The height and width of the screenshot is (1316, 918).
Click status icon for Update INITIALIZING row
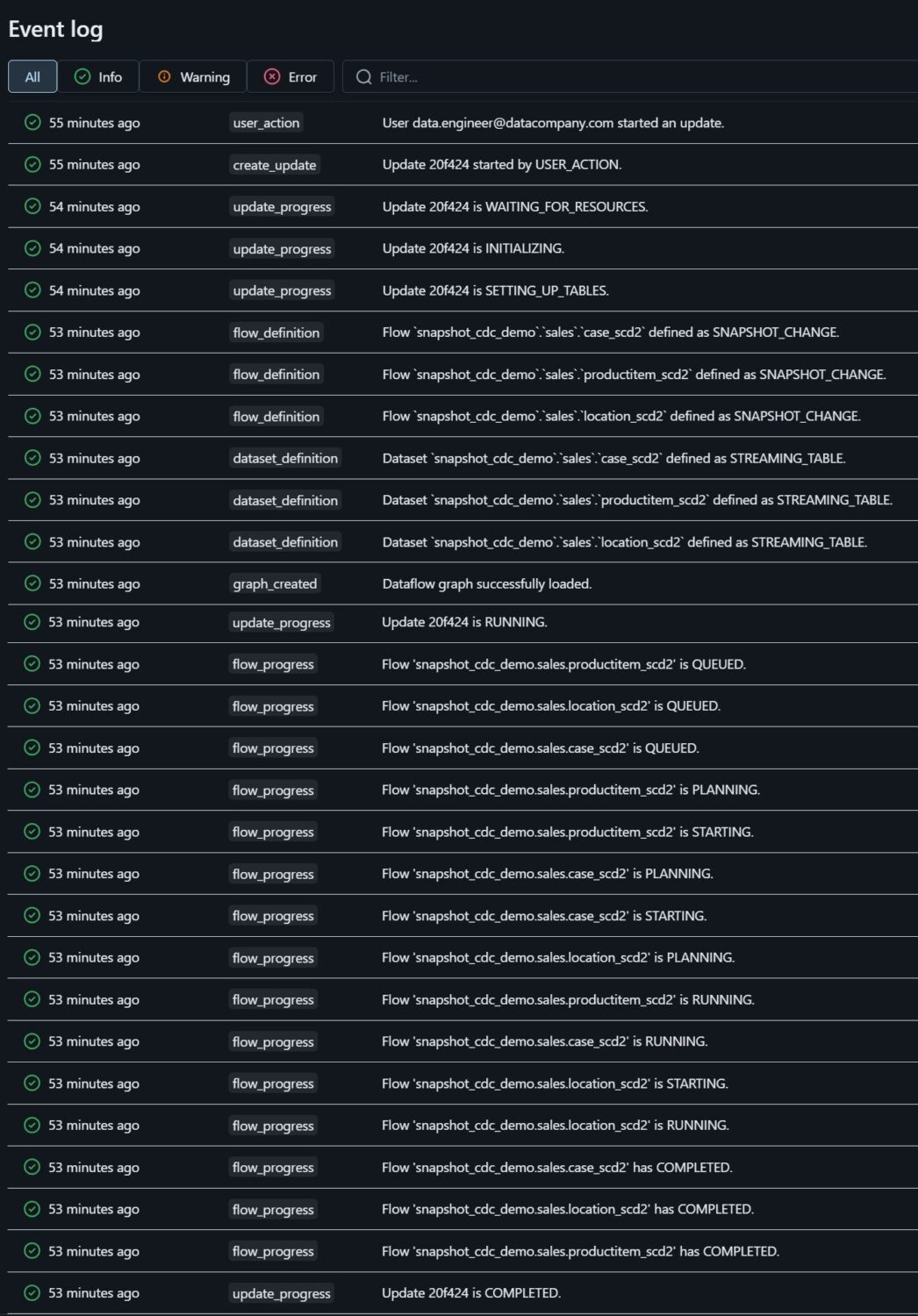tap(32, 248)
